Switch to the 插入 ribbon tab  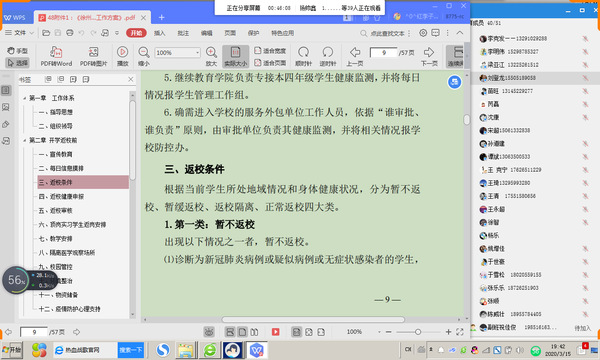pyautogui.click(x=160, y=33)
